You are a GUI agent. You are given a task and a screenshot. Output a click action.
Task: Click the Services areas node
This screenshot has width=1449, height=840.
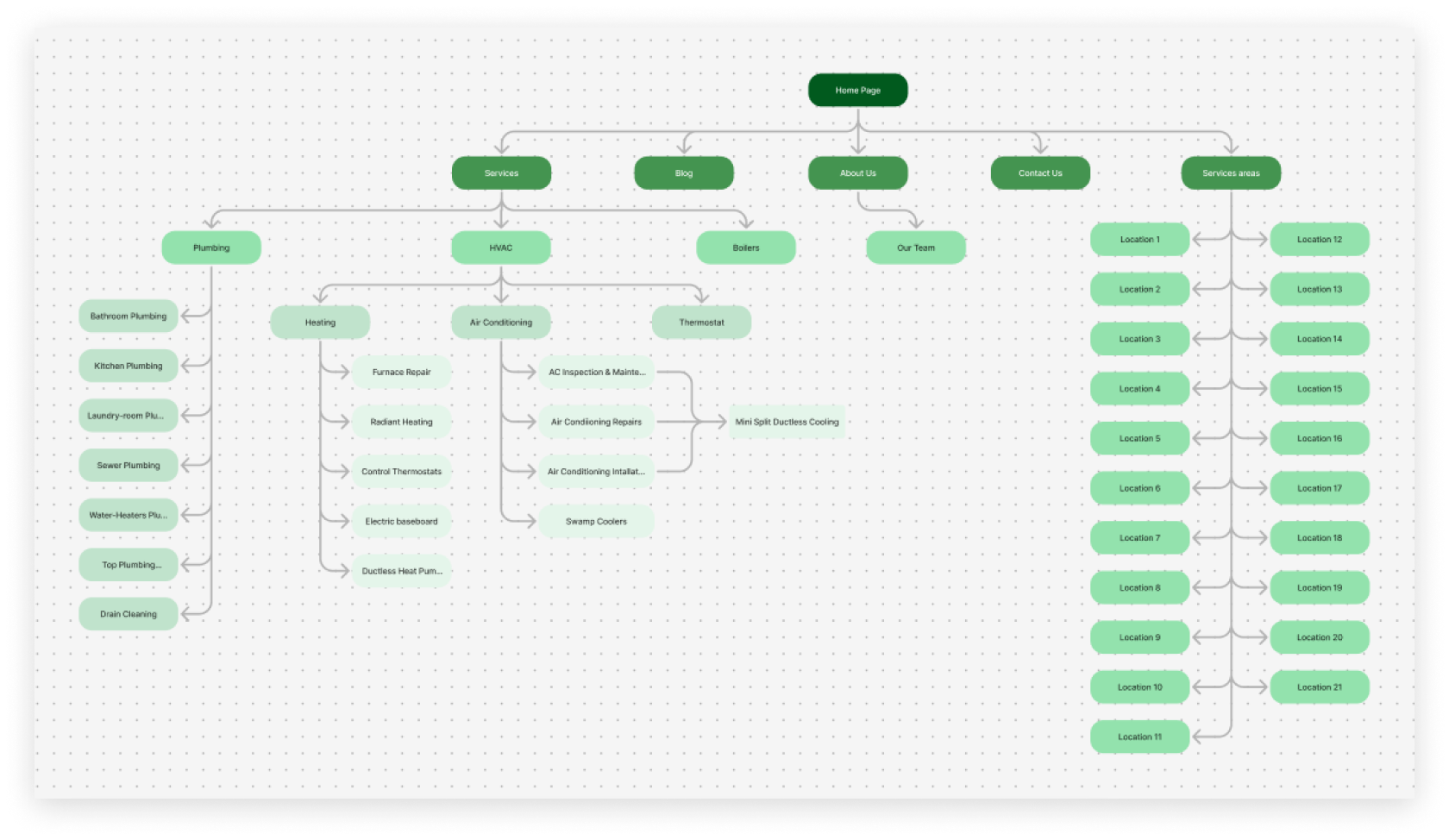tap(1230, 173)
